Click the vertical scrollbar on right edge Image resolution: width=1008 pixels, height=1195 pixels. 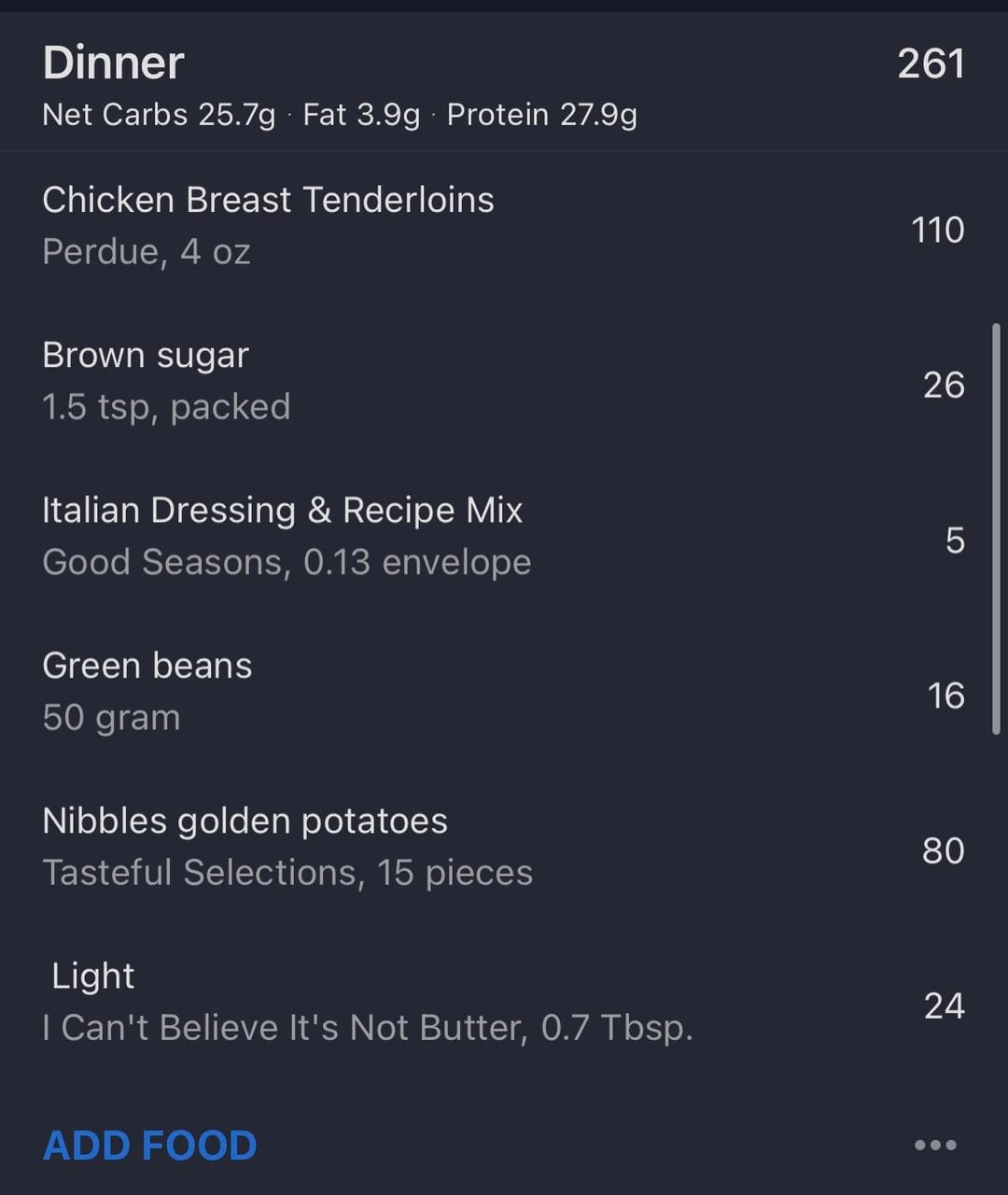[x=996, y=527]
